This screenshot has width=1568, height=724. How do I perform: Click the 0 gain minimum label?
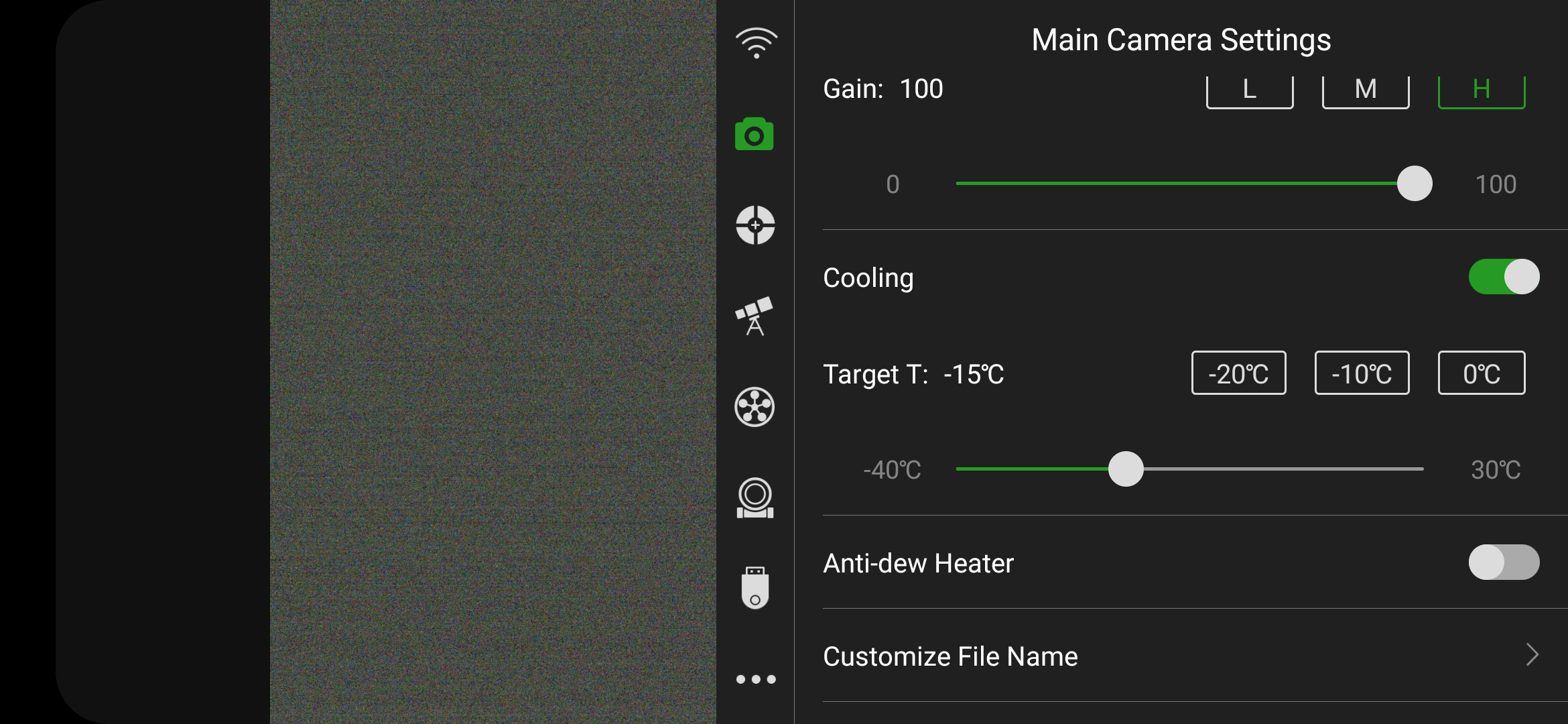click(x=893, y=184)
